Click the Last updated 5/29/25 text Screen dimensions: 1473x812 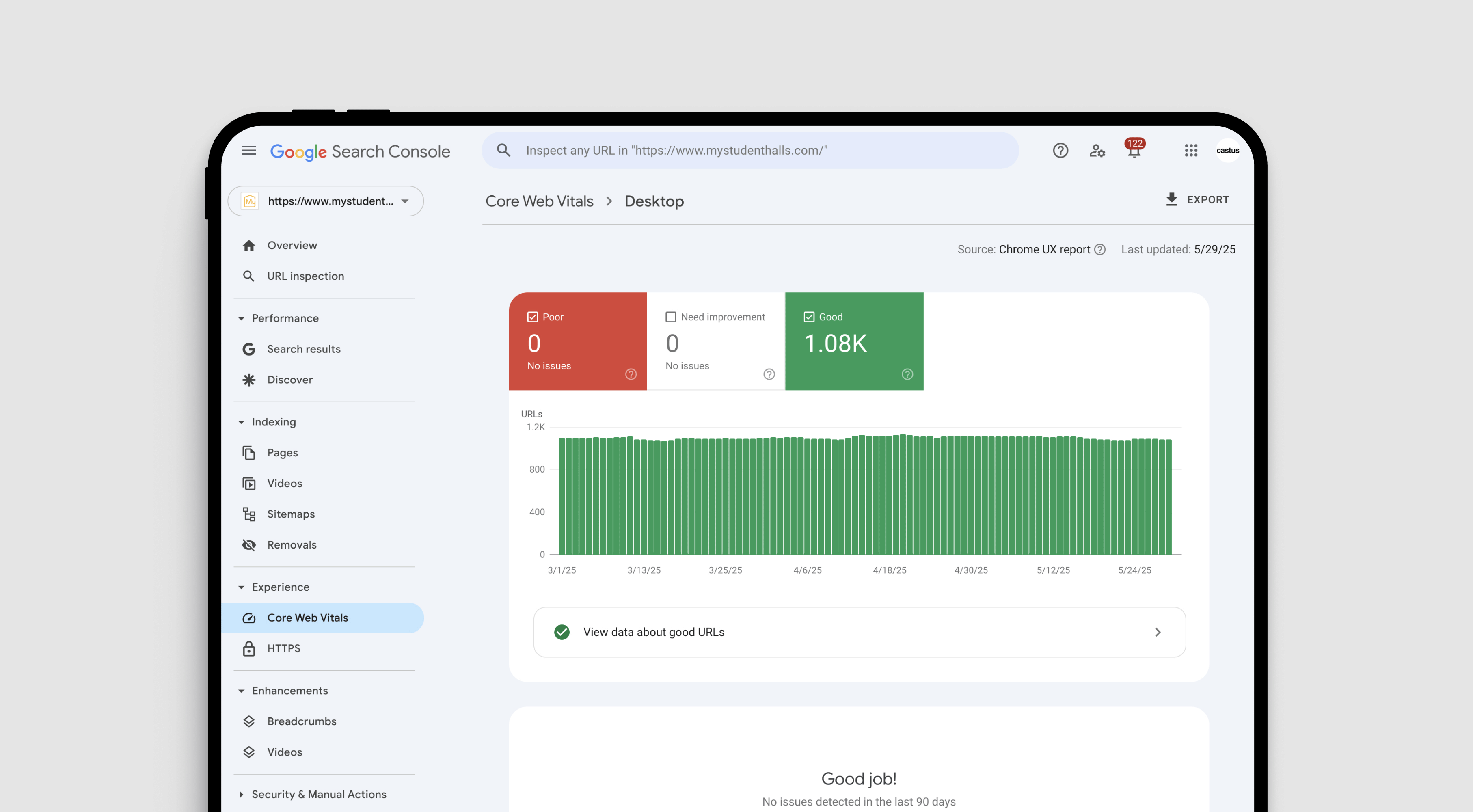pyautogui.click(x=1178, y=249)
